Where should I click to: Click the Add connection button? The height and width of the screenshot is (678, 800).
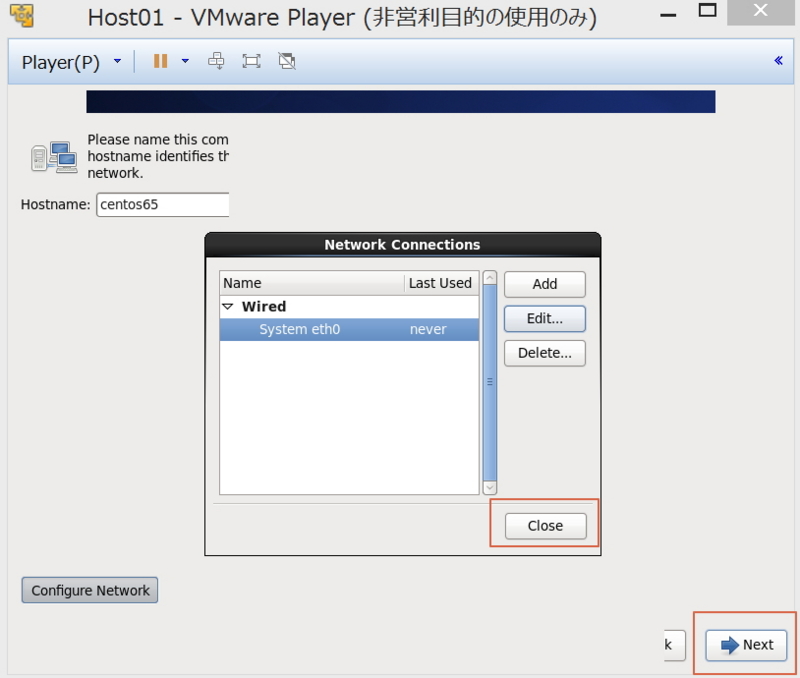545,284
